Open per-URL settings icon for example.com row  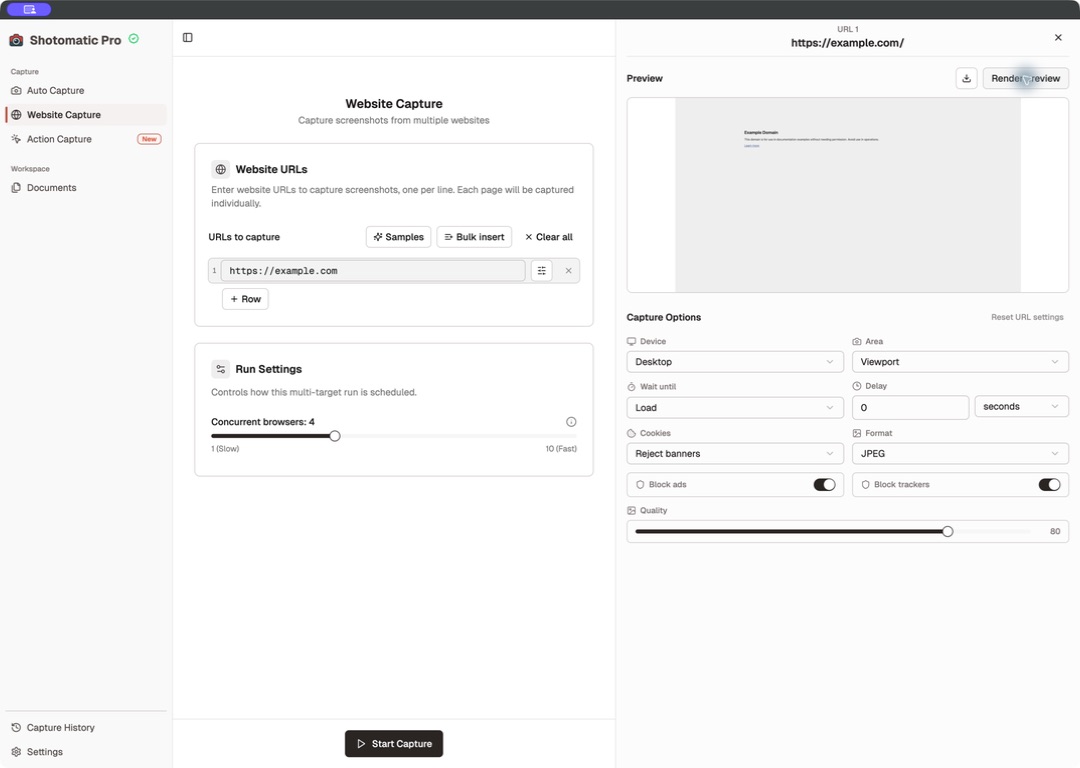pyautogui.click(x=541, y=271)
